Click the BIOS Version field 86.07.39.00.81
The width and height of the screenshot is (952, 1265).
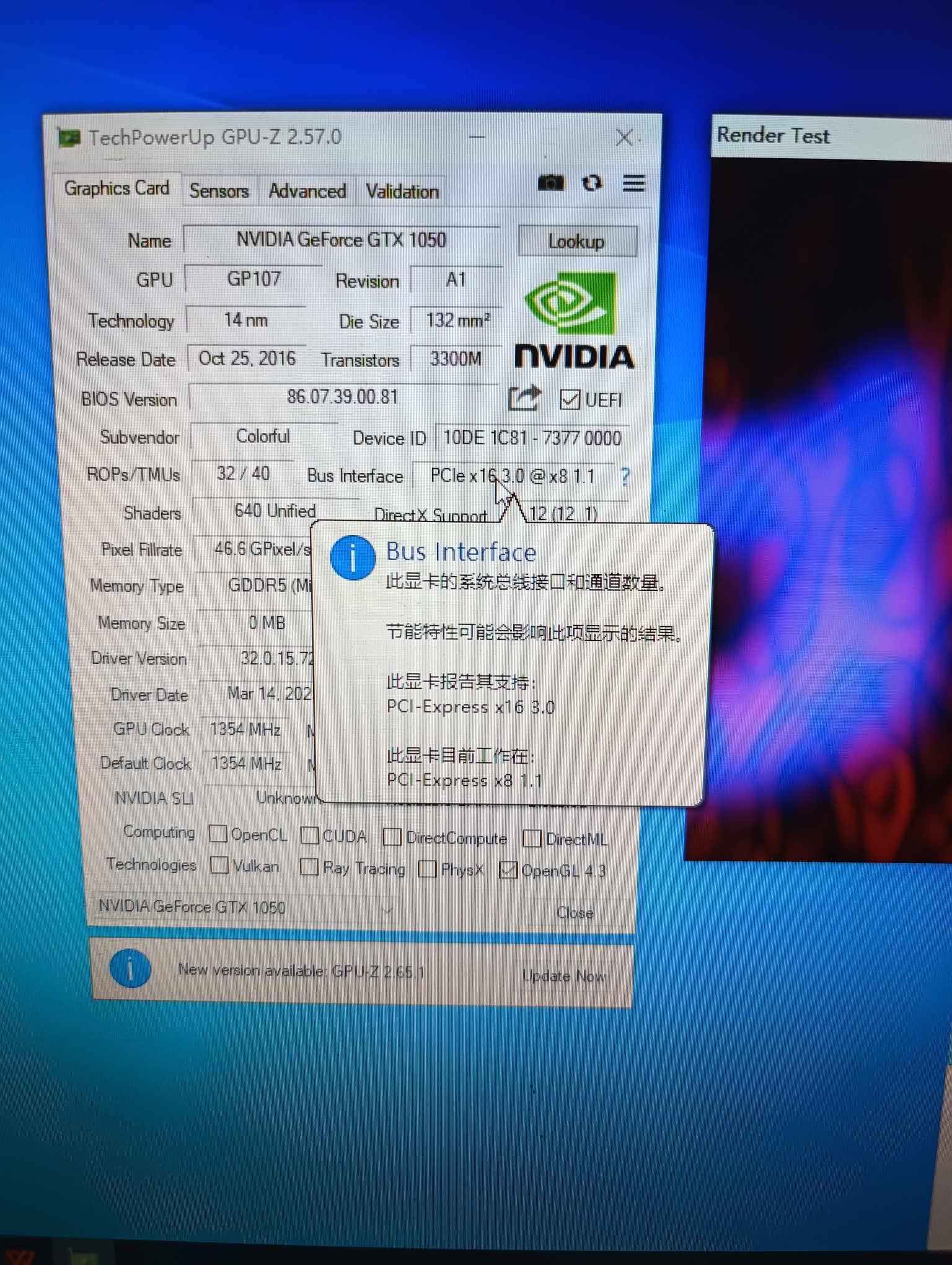tap(342, 397)
